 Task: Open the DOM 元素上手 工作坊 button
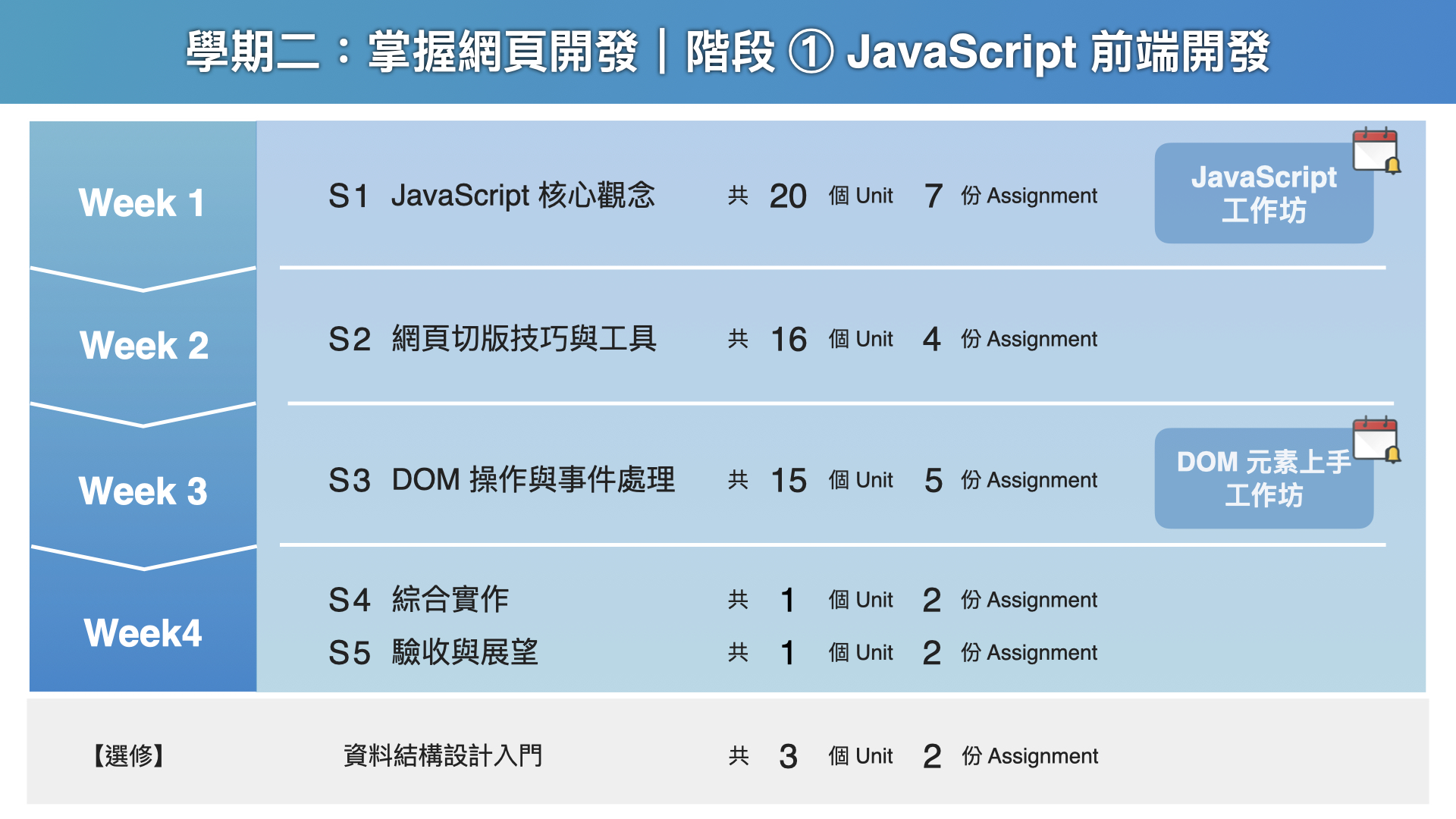(1263, 479)
